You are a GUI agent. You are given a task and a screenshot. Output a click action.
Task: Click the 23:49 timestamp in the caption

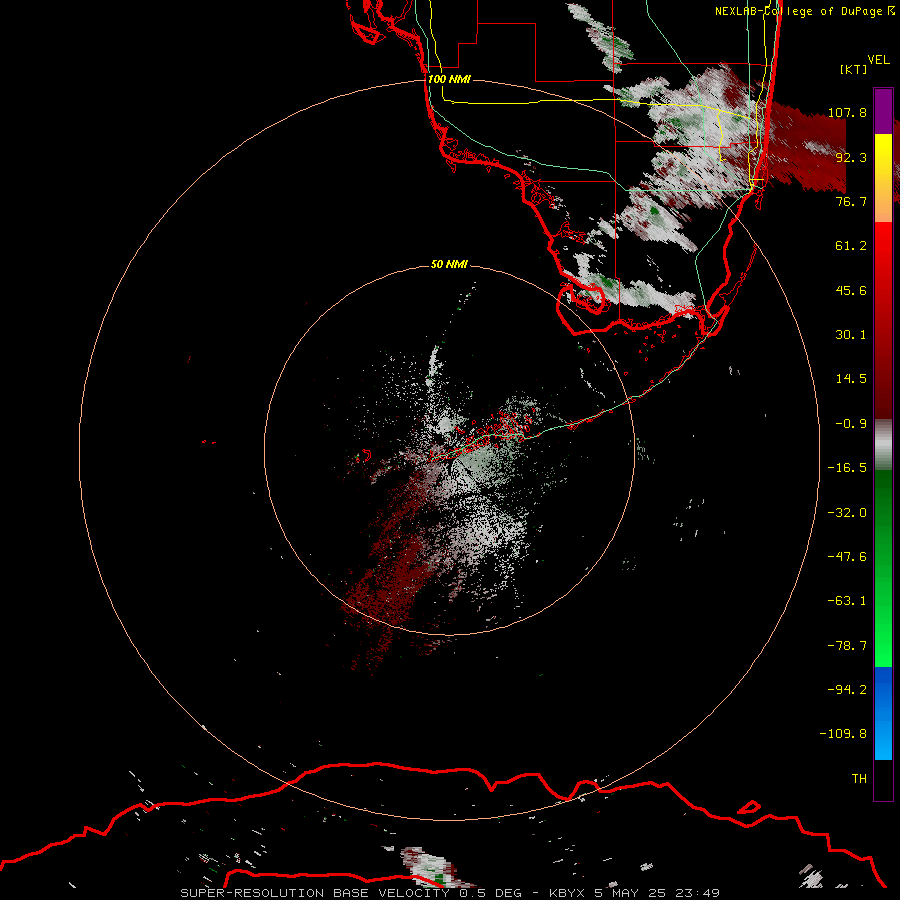pos(697,893)
